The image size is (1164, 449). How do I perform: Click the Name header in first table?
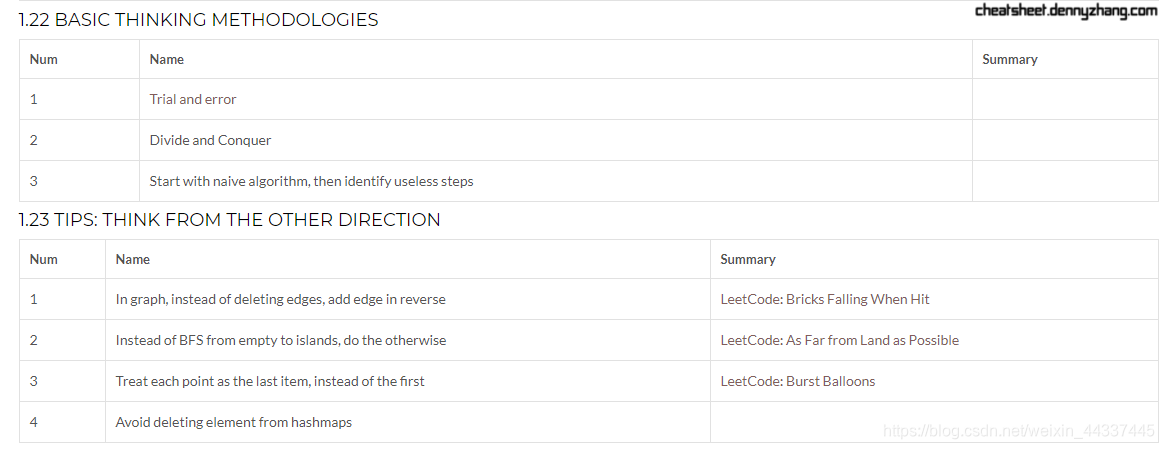pos(166,59)
